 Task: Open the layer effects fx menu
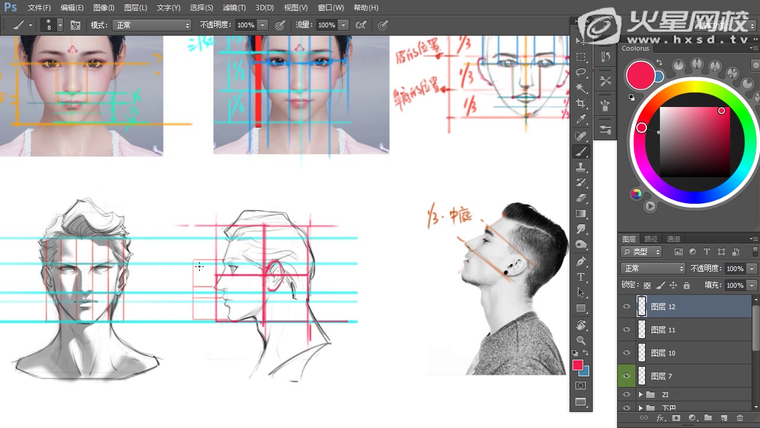point(660,417)
